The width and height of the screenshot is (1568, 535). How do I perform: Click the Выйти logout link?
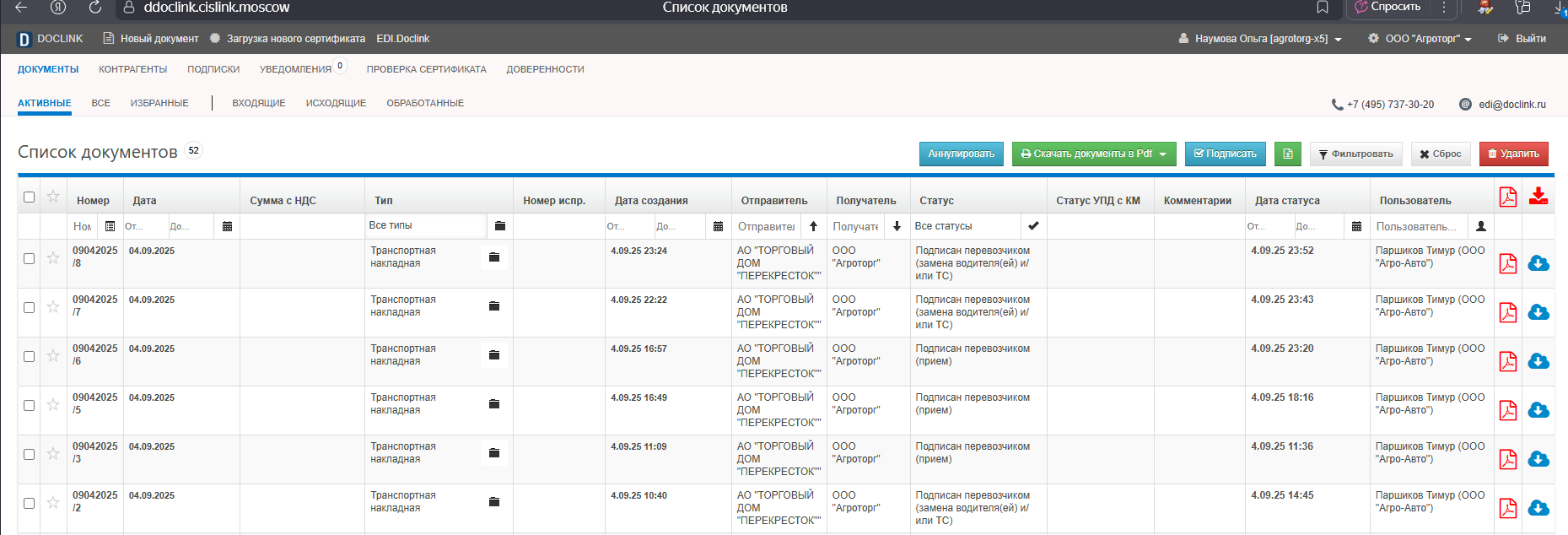(1522, 39)
